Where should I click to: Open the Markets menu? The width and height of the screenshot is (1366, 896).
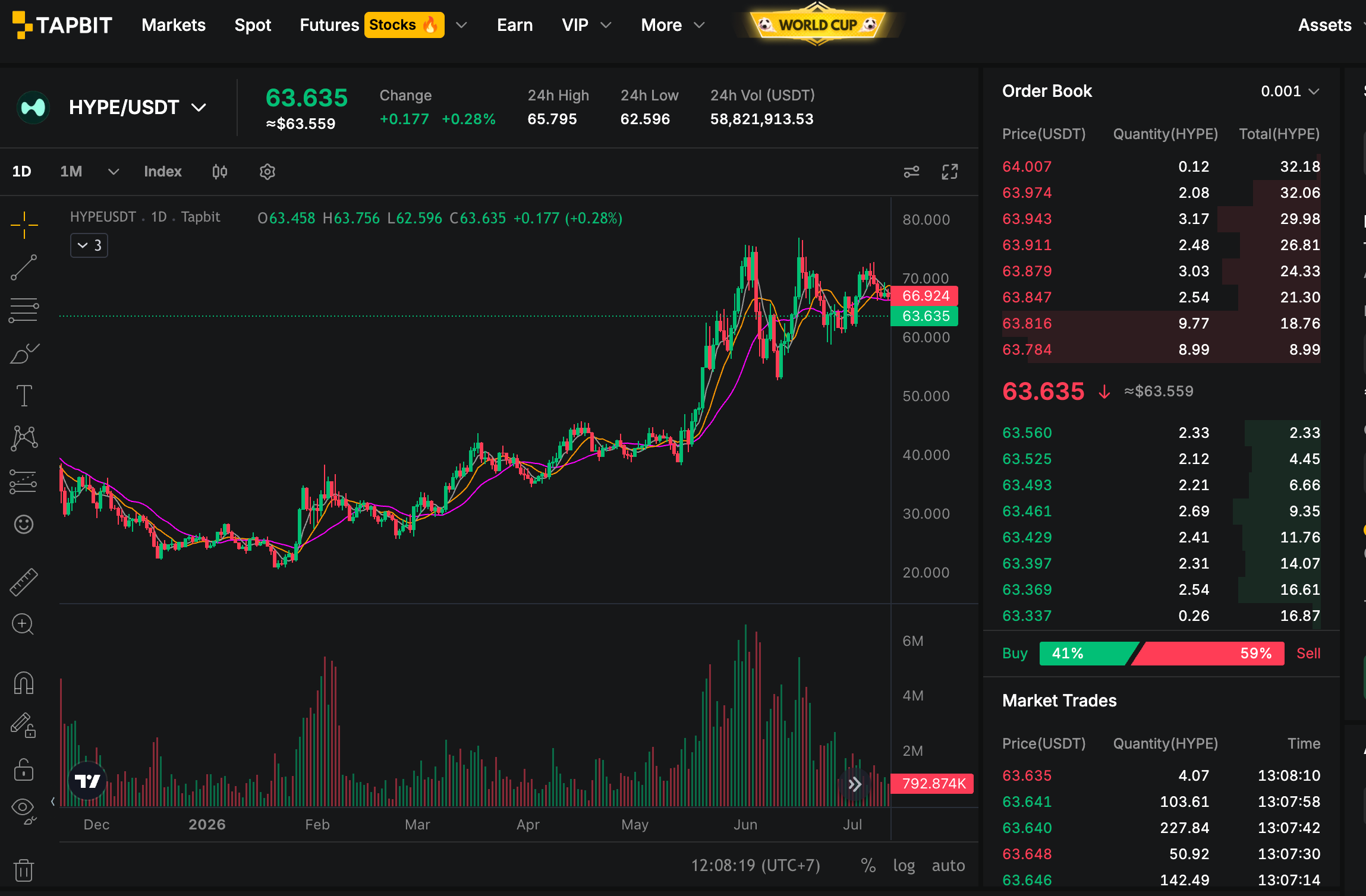point(174,25)
